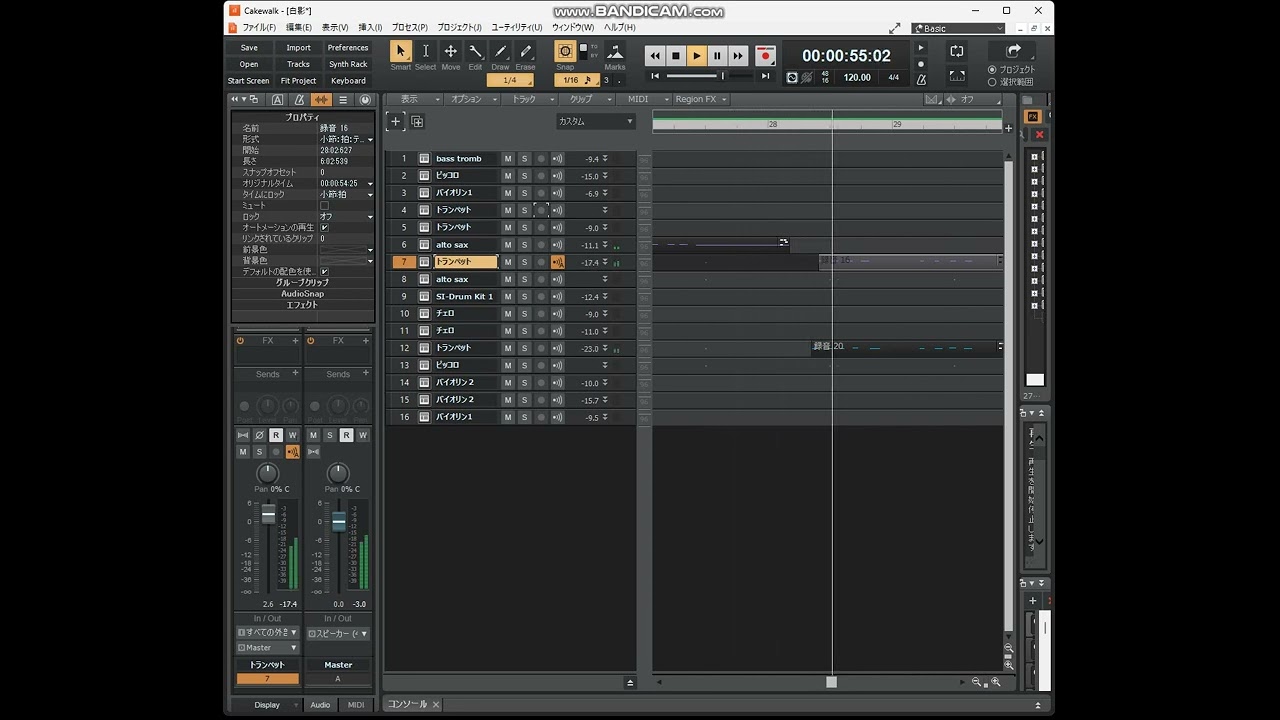Viewport: 1280px width, 720px height.
Task: Select the プロジェクト radio button
Action: click(x=992, y=69)
